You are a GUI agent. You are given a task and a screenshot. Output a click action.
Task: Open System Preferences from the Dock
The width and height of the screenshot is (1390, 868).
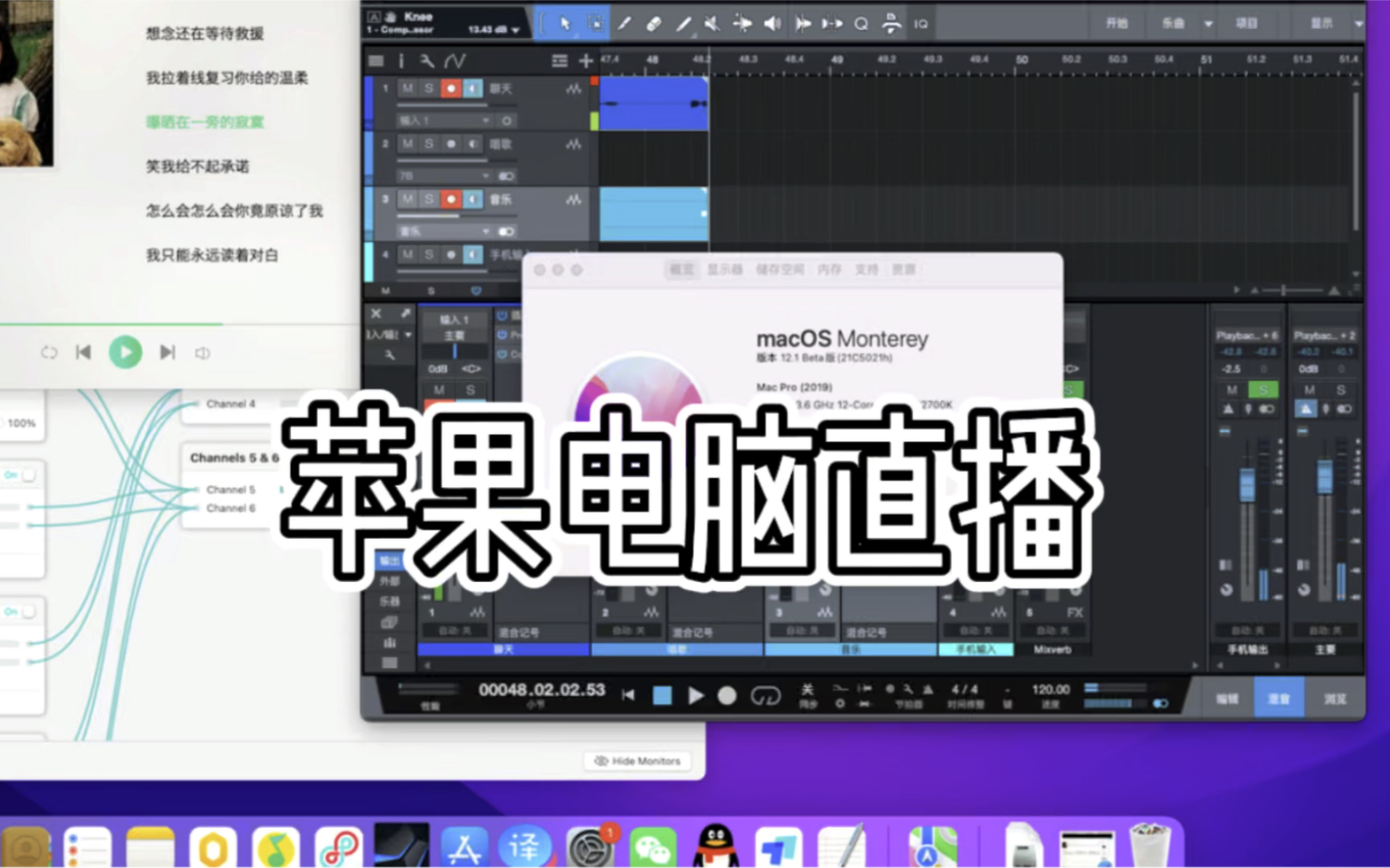coord(590,846)
